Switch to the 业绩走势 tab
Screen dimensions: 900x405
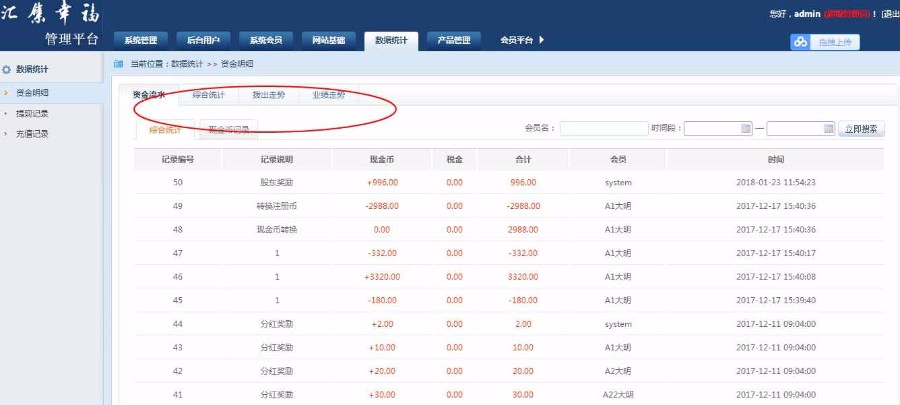click(328, 95)
